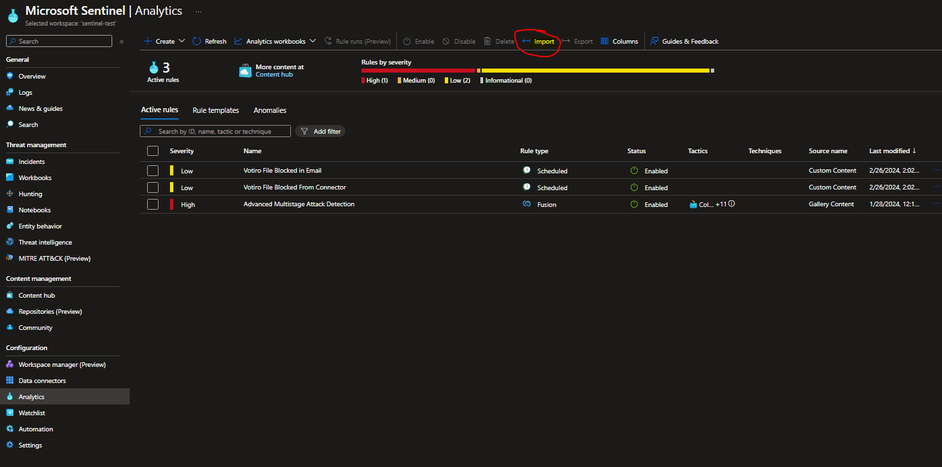Image resolution: width=942 pixels, height=467 pixels.
Task: Click Rule runs (Preview) in toolbar
Action: [357, 41]
